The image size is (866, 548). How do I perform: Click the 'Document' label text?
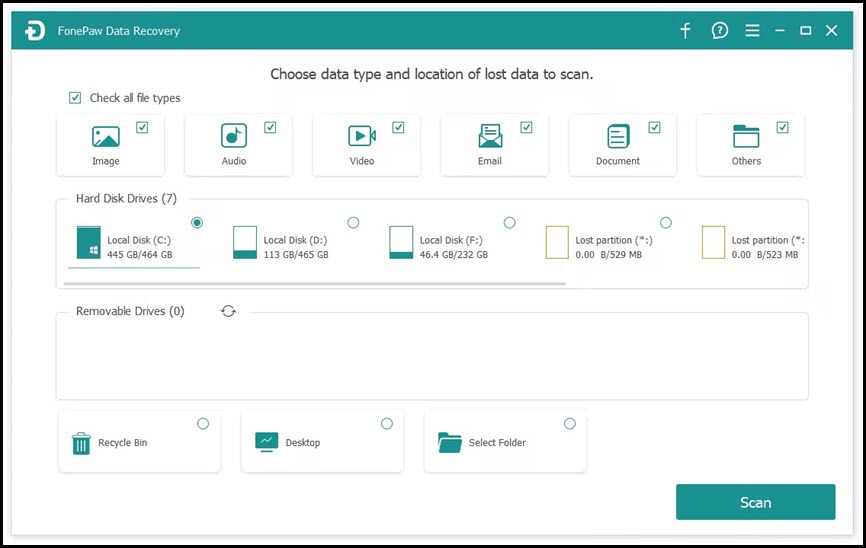tap(618, 161)
